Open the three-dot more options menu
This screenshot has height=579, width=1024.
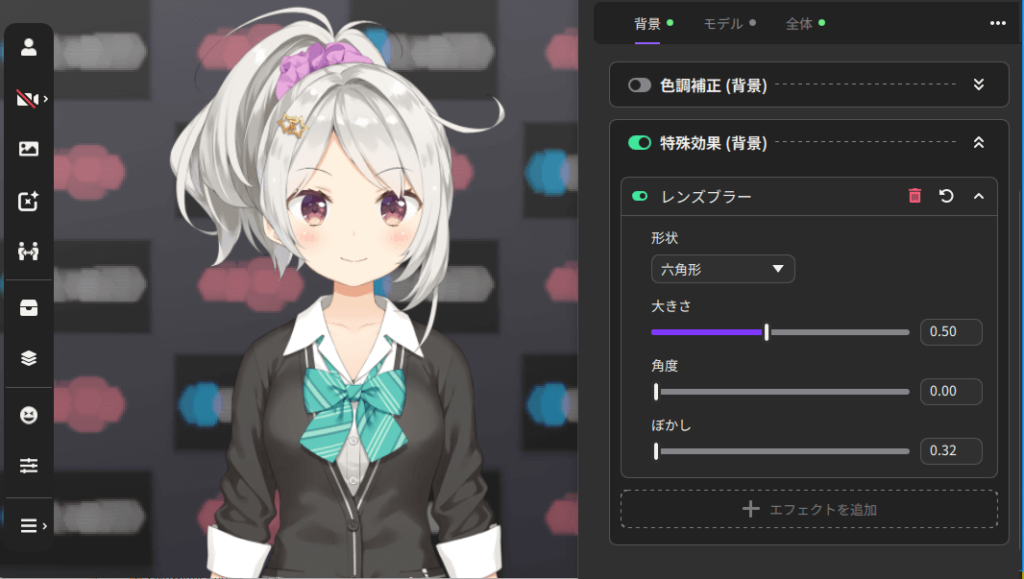point(997,23)
